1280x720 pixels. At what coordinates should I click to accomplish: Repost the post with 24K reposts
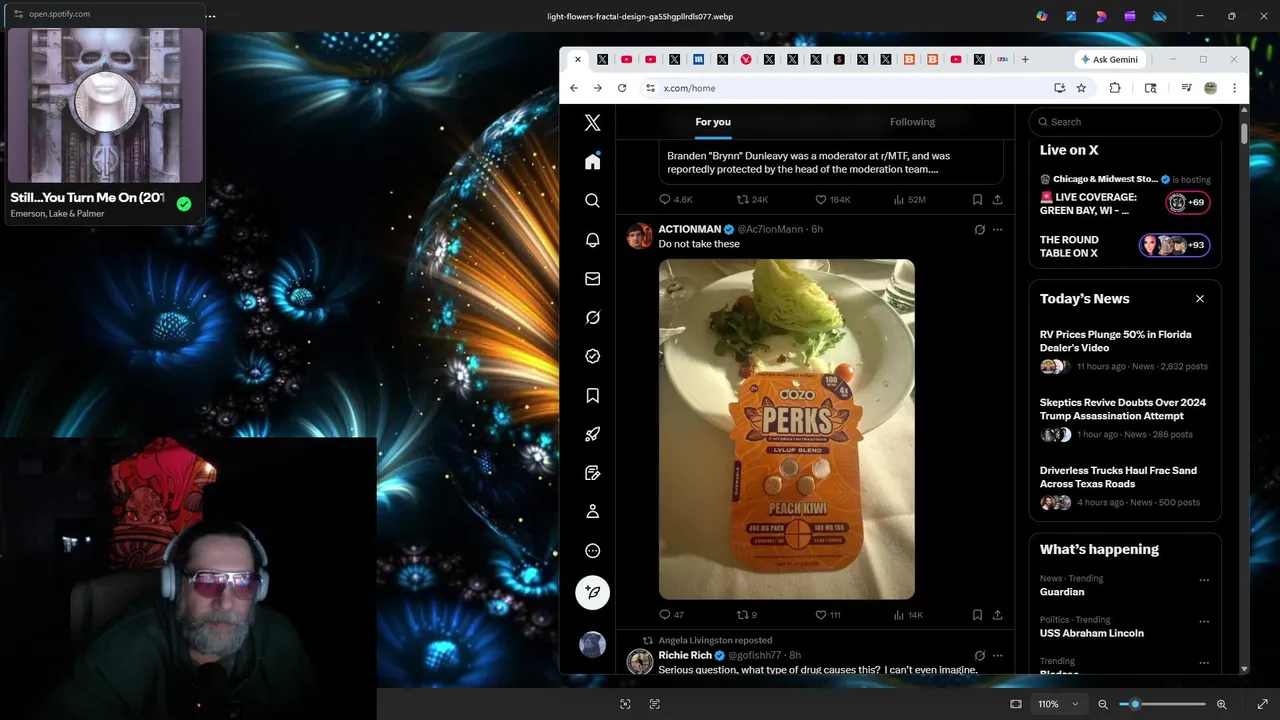coord(752,200)
